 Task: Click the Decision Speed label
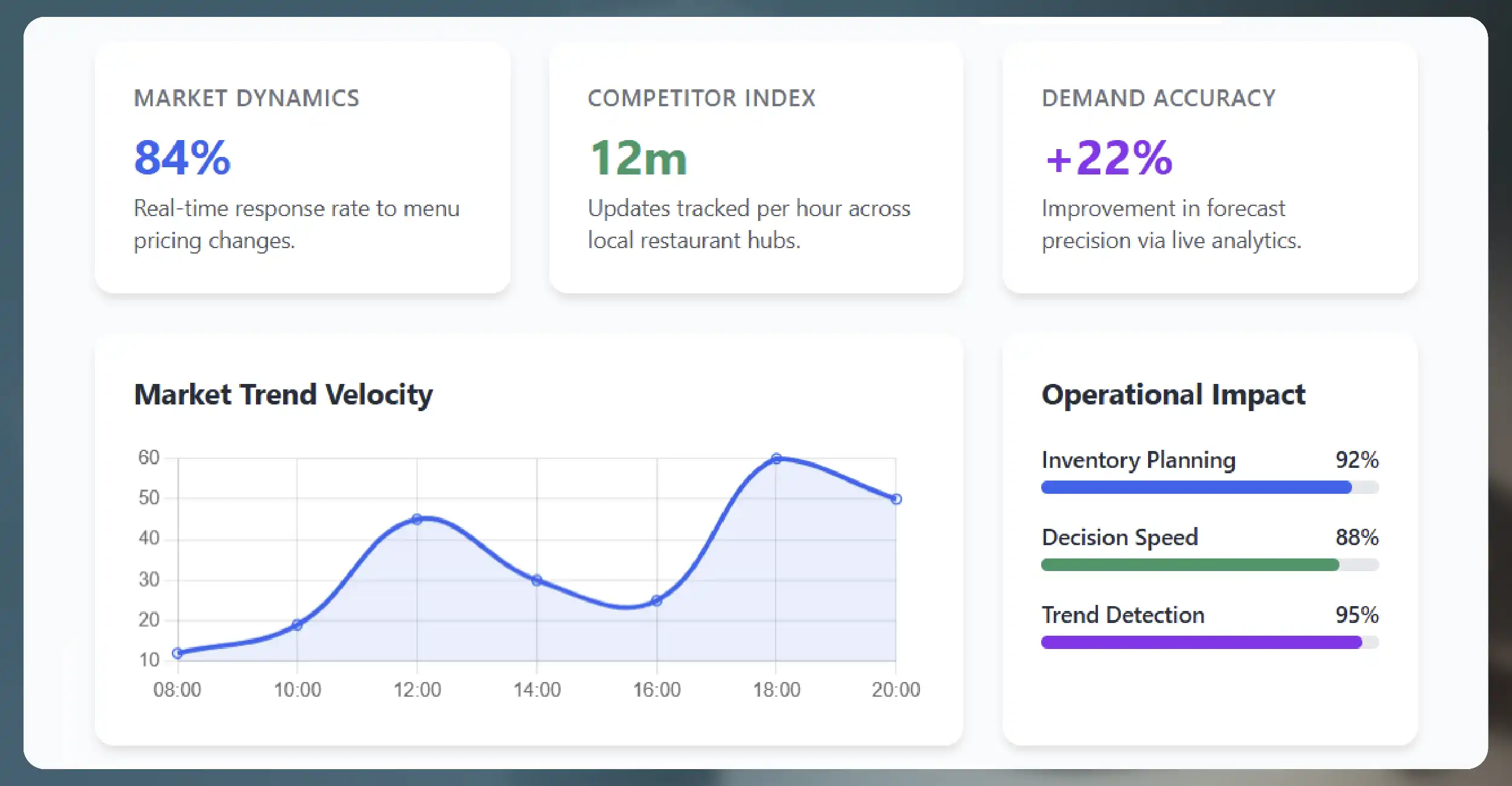pyautogui.click(x=1120, y=537)
